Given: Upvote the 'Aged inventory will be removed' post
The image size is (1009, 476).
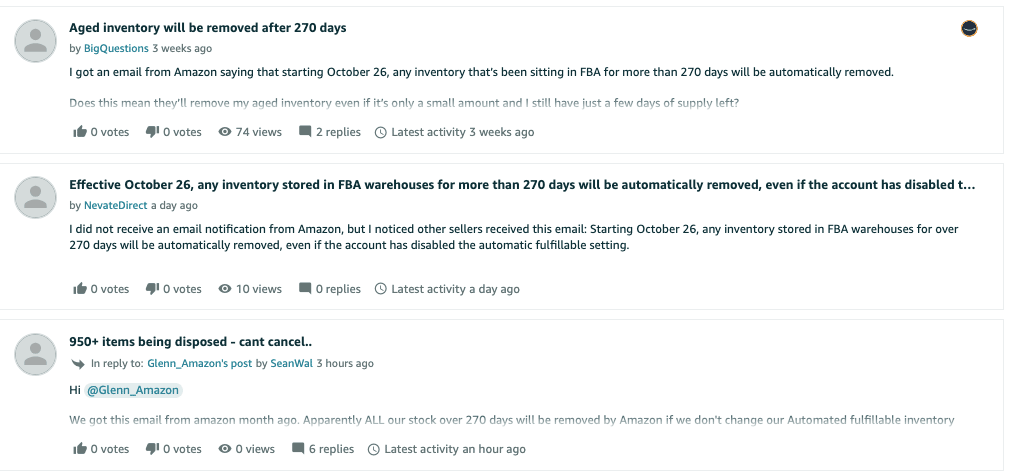Looking at the screenshot, I should point(80,132).
